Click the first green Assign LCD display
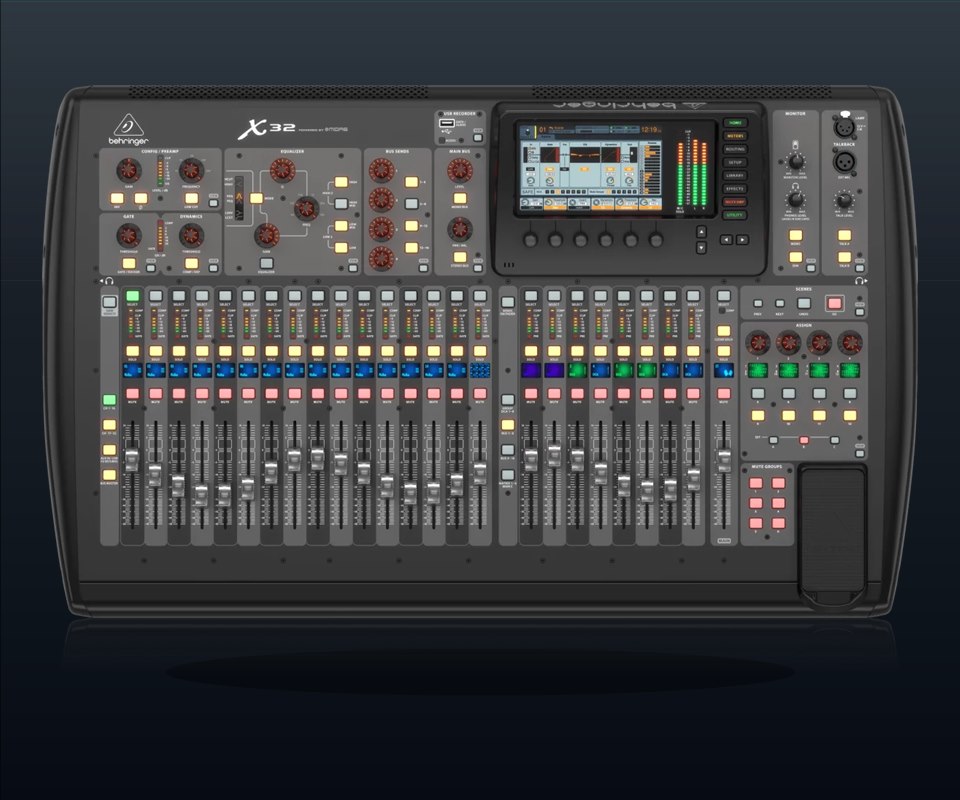This screenshot has width=960, height=800. (757, 370)
